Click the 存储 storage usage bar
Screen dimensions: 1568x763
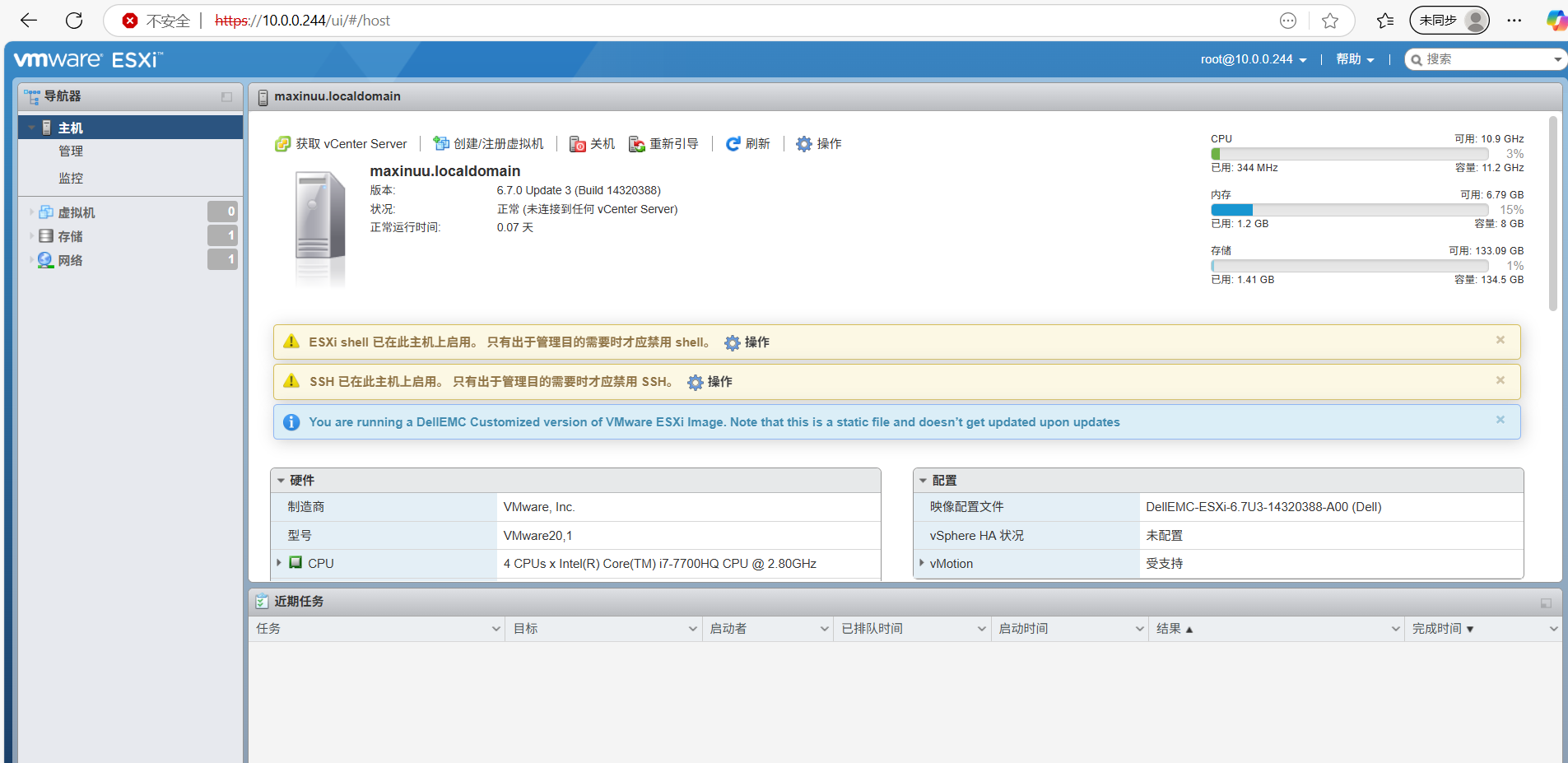pos(1350,266)
